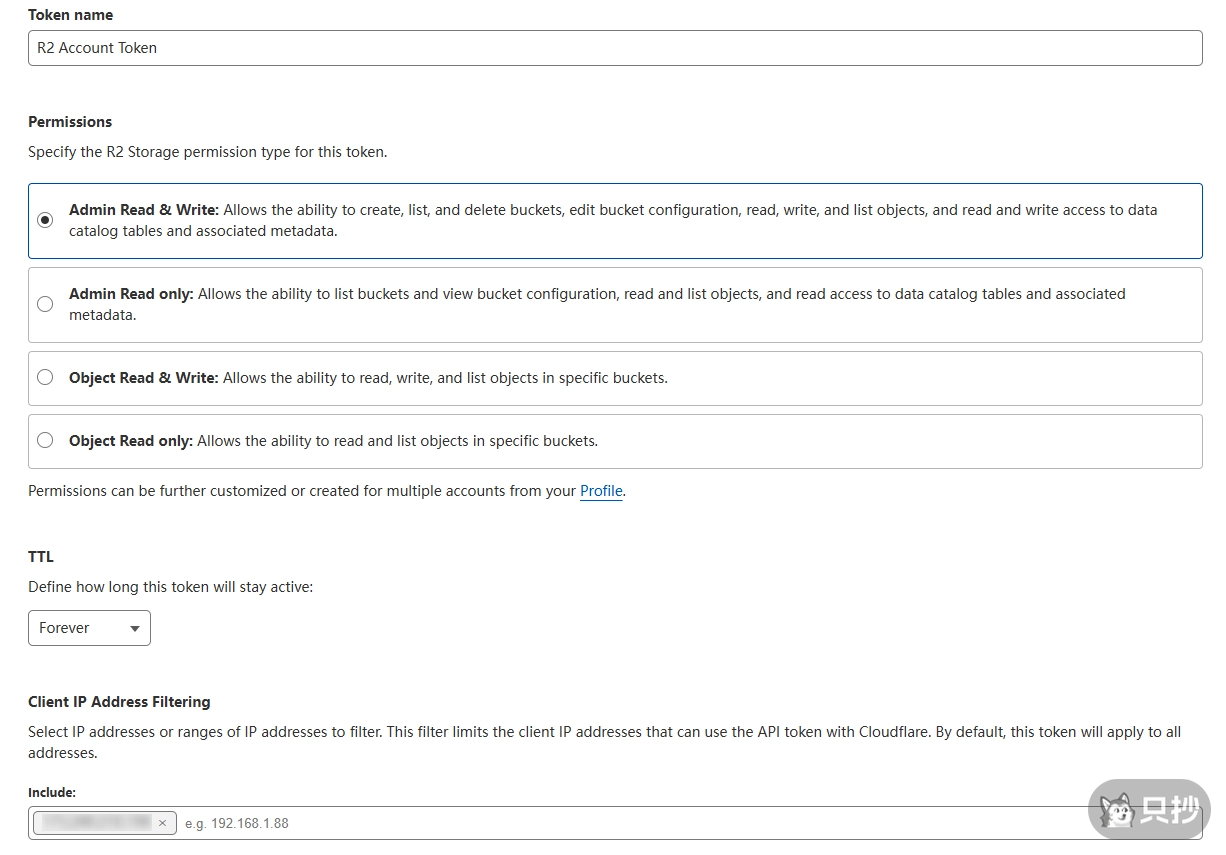This screenshot has height=855, width=1226.
Task: Open the Profile link
Action: [601, 491]
